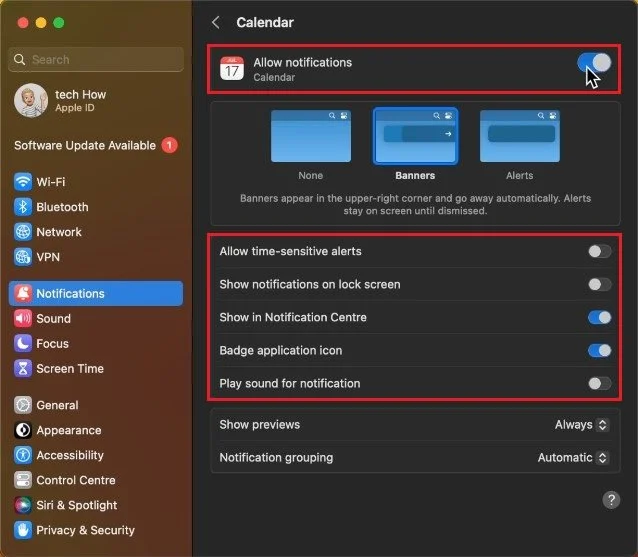Click the Network globe icon
The image size is (638, 557).
(23, 232)
